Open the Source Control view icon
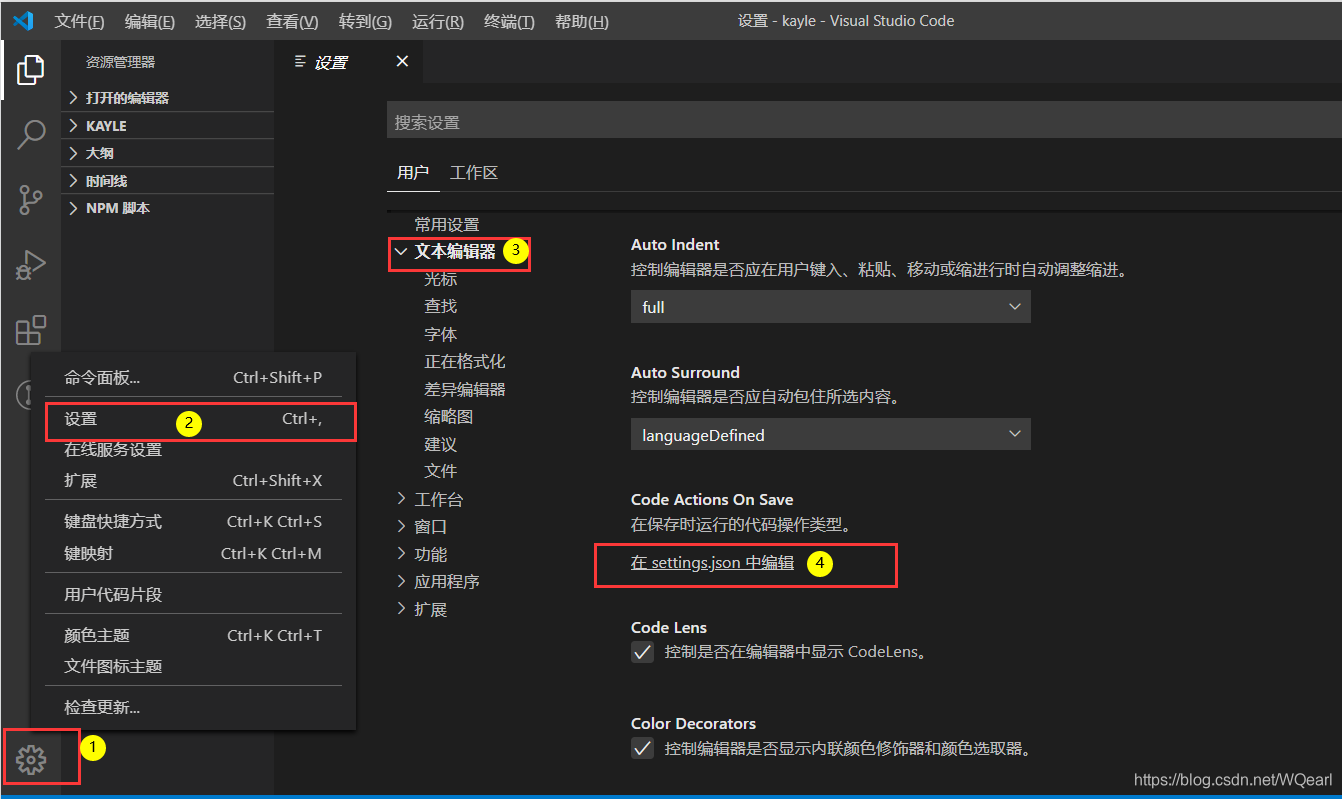The height and width of the screenshot is (799, 1342). (x=31, y=200)
